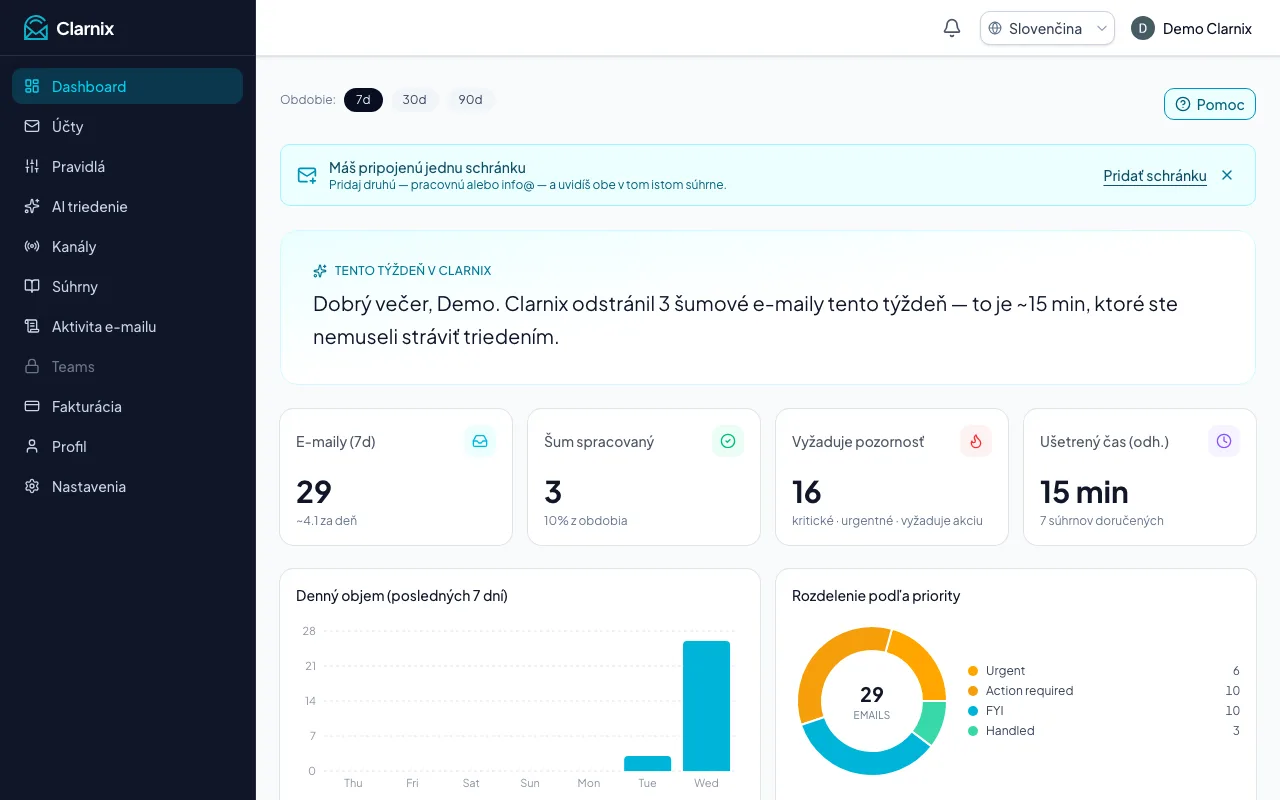
Task: Dismiss the connected mailbox banner
Action: coord(1227,175)
